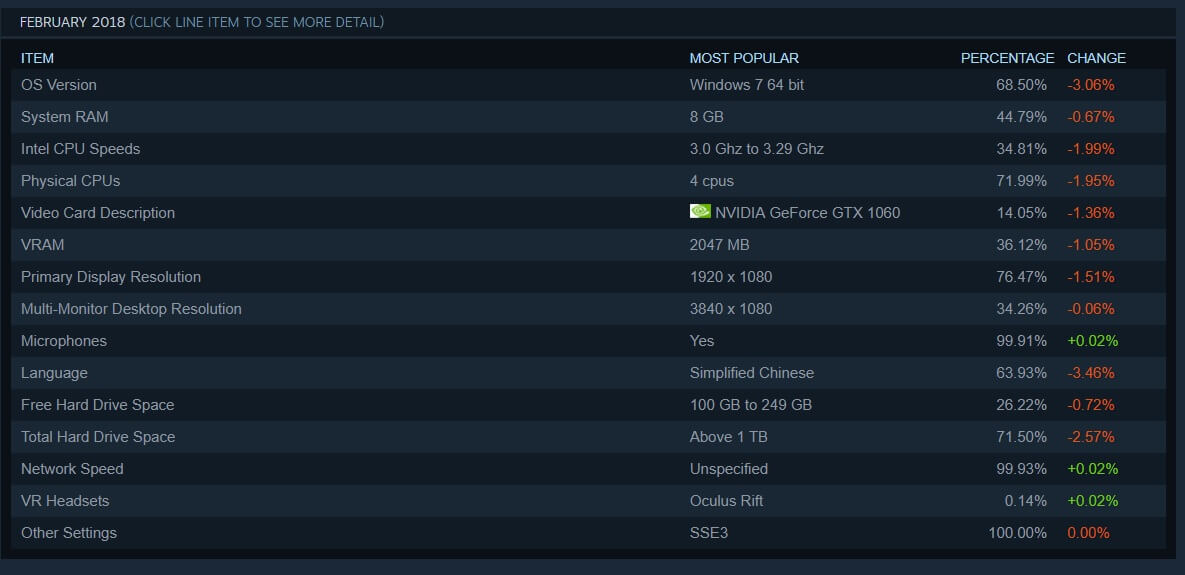Viewport: 1185px width, 575px height.
Task: Show Language survey details
Action: (x=54, y=373)
